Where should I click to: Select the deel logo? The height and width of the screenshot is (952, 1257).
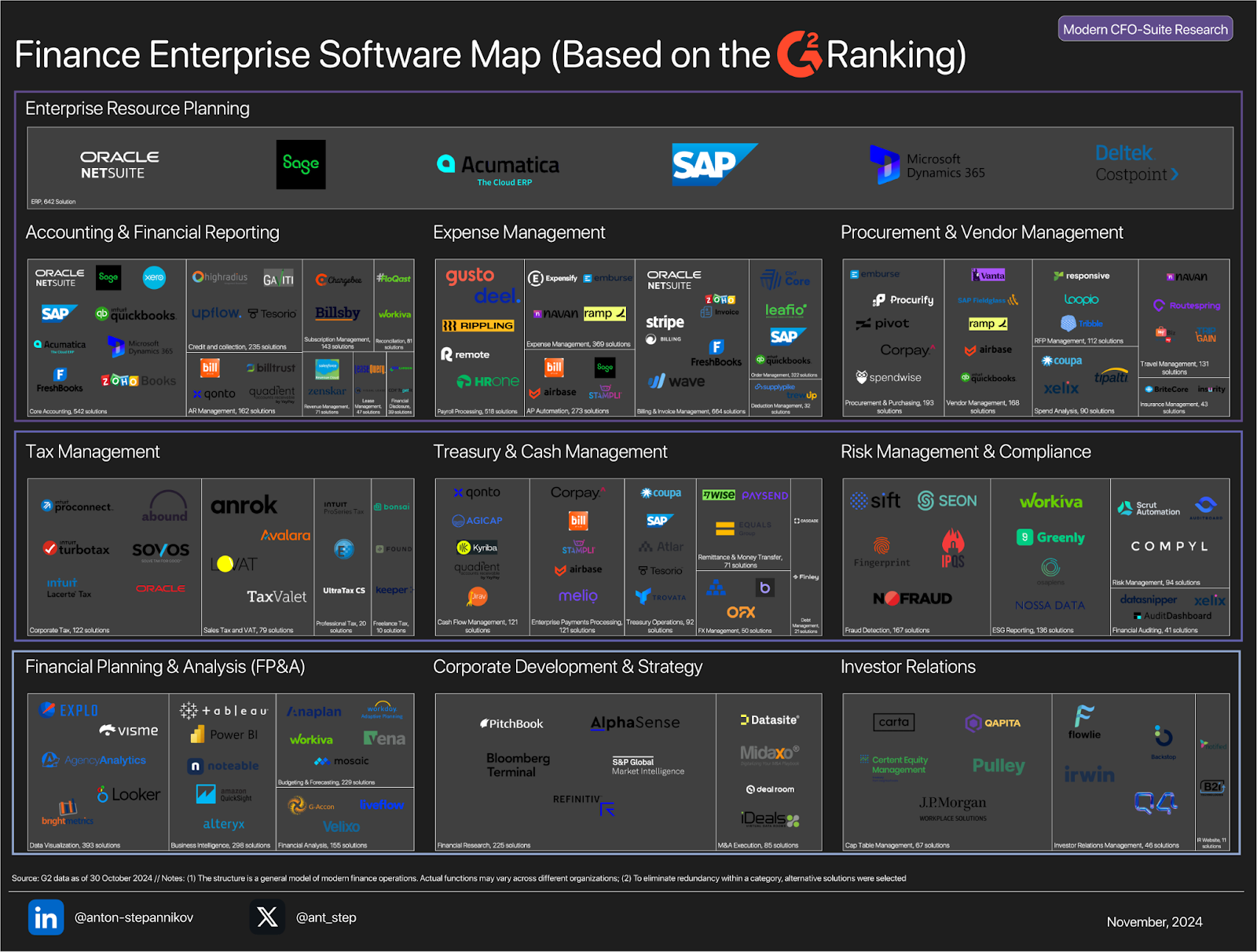tap(497, 296)
